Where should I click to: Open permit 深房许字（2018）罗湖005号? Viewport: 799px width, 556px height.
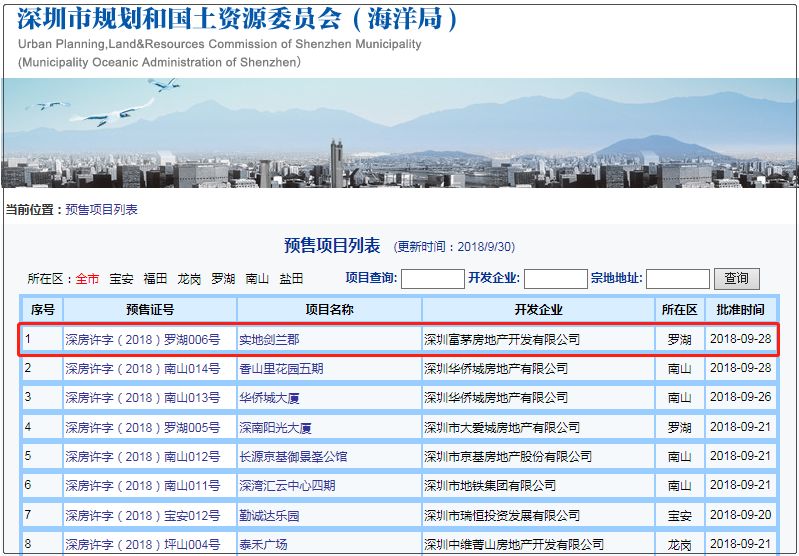[142, 428]
